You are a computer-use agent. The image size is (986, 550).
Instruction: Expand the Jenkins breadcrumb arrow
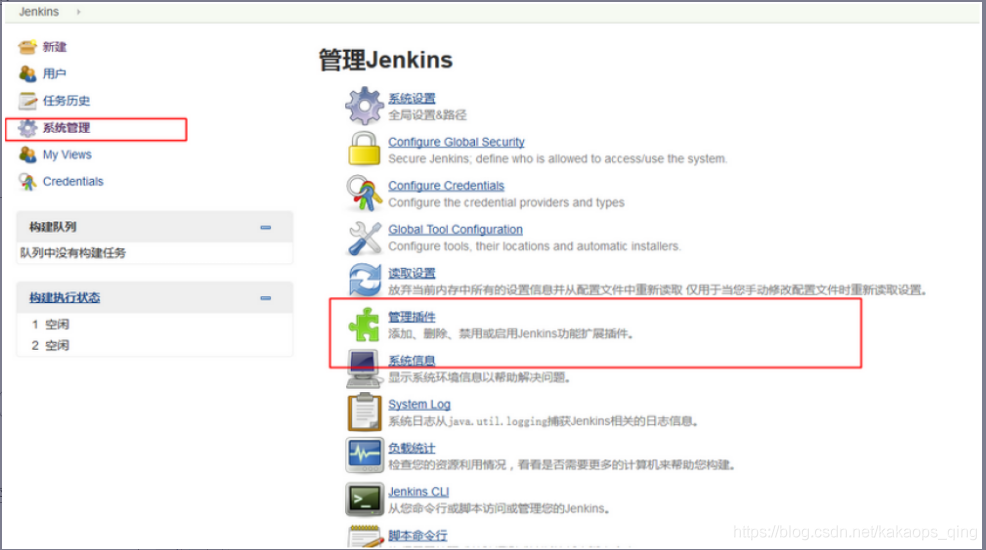[x=79, y=12]
